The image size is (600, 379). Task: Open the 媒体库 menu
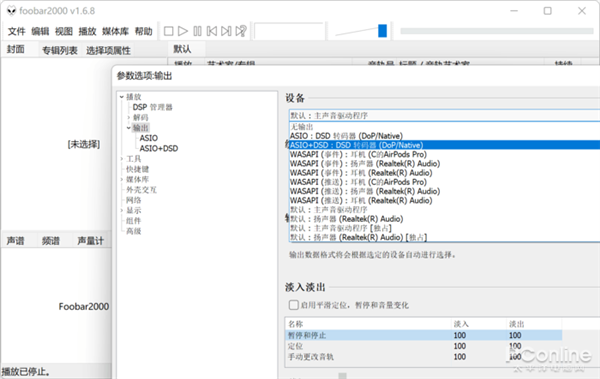tap(115, 31)
